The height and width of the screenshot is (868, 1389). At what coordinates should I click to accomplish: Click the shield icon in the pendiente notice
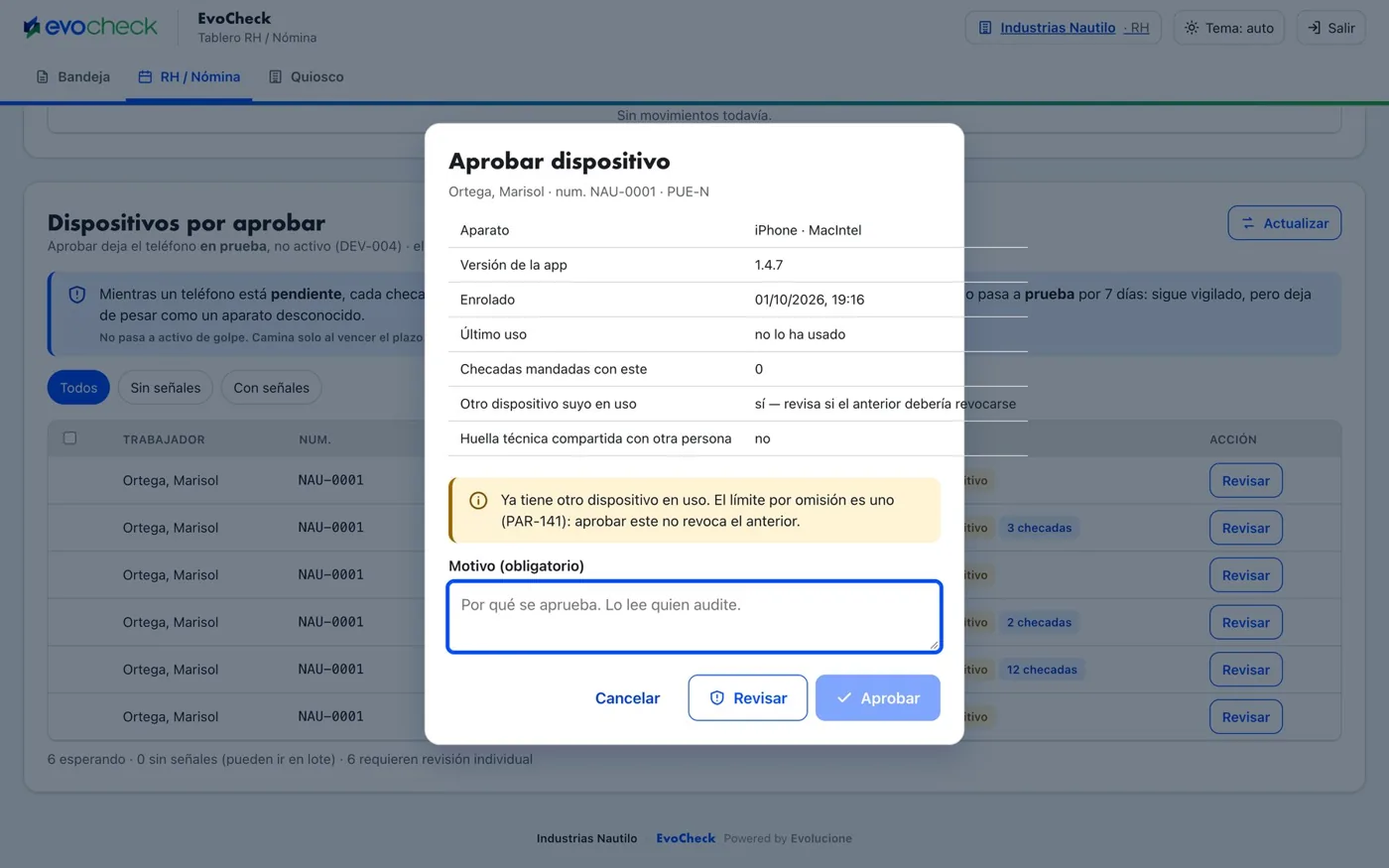coord(77,295)
